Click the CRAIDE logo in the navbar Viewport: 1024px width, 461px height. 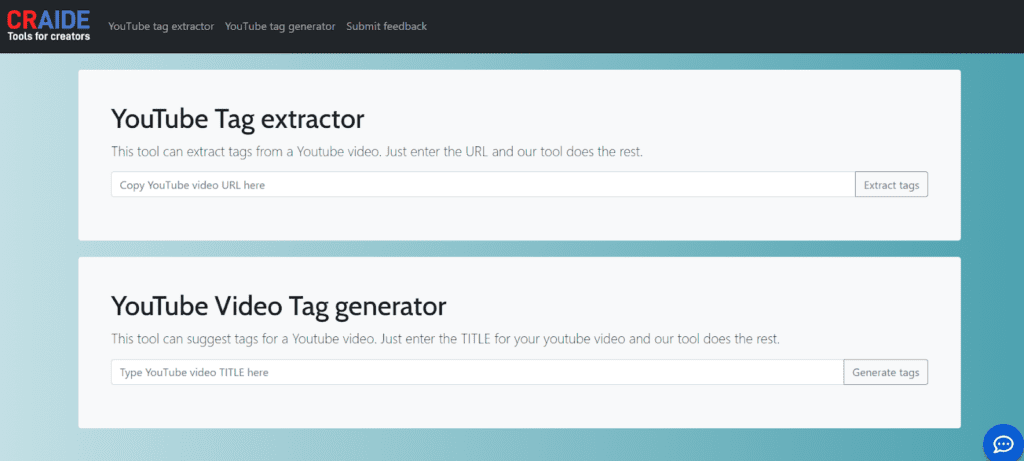(x=48, y=19)
